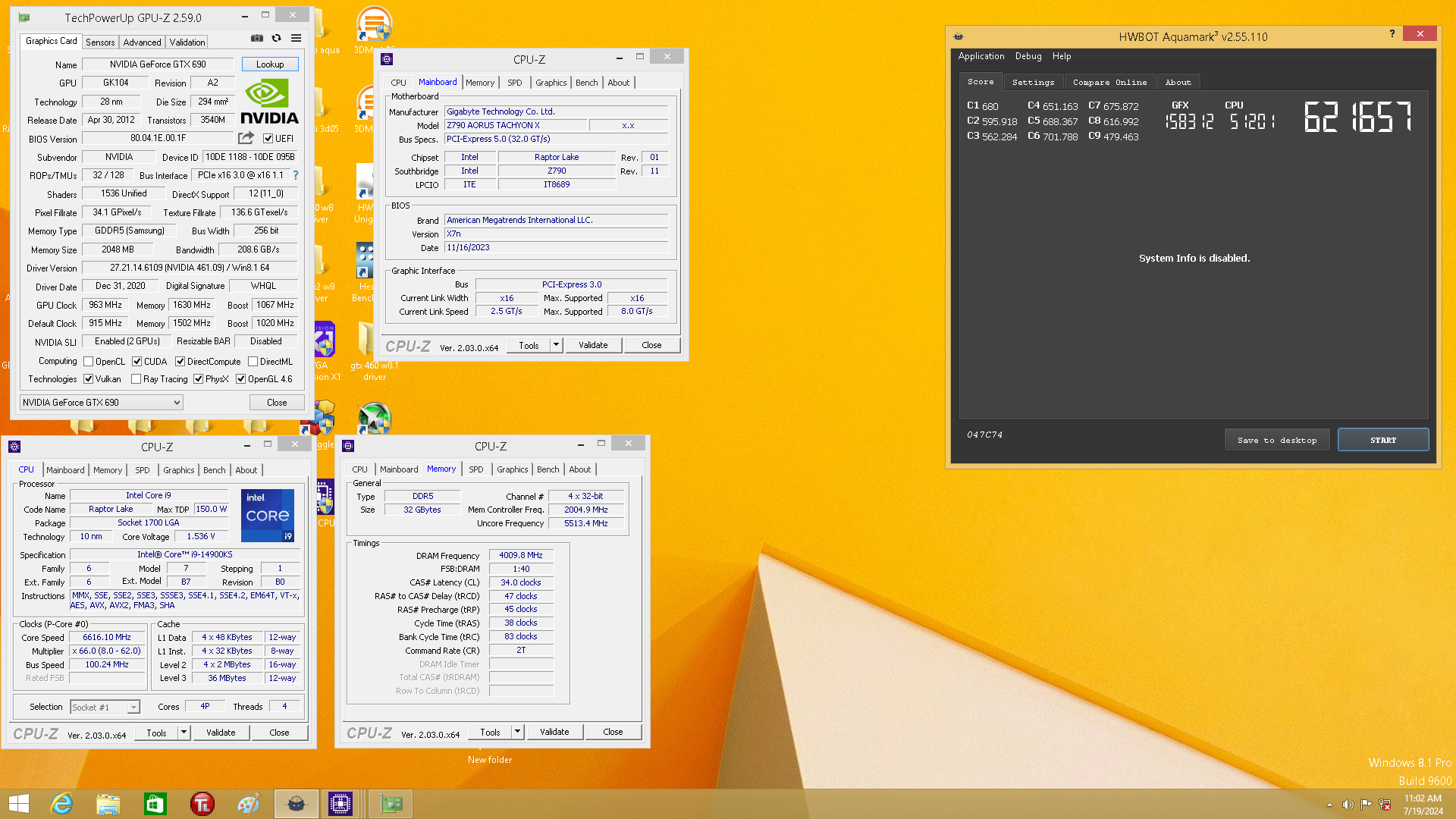Click START button in Aquamark
This screenshot has height=819, width=1456.
[1383, 440]
